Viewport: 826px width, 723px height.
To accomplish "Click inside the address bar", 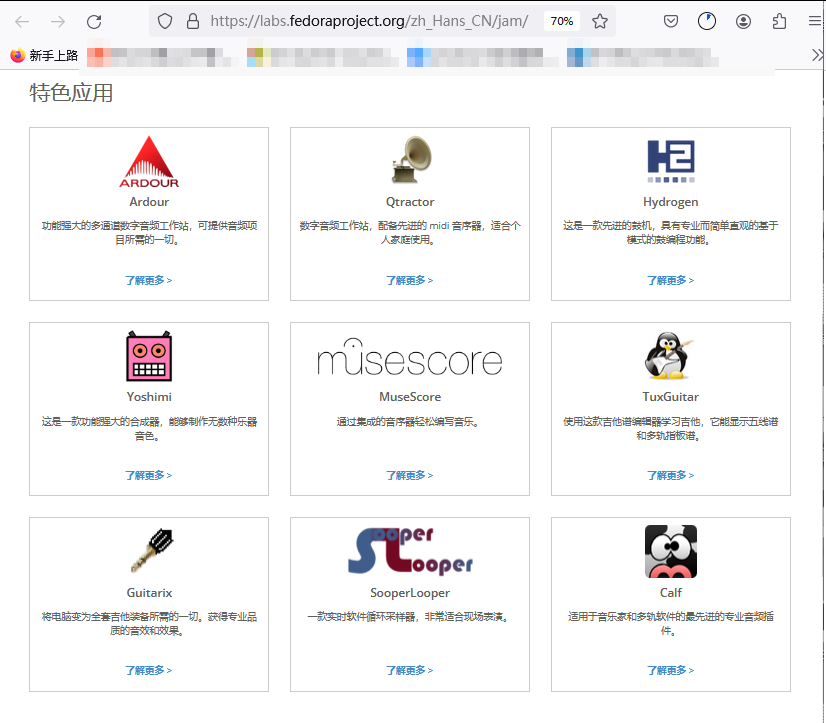I will pyautogui.click(x=350, y=21).
